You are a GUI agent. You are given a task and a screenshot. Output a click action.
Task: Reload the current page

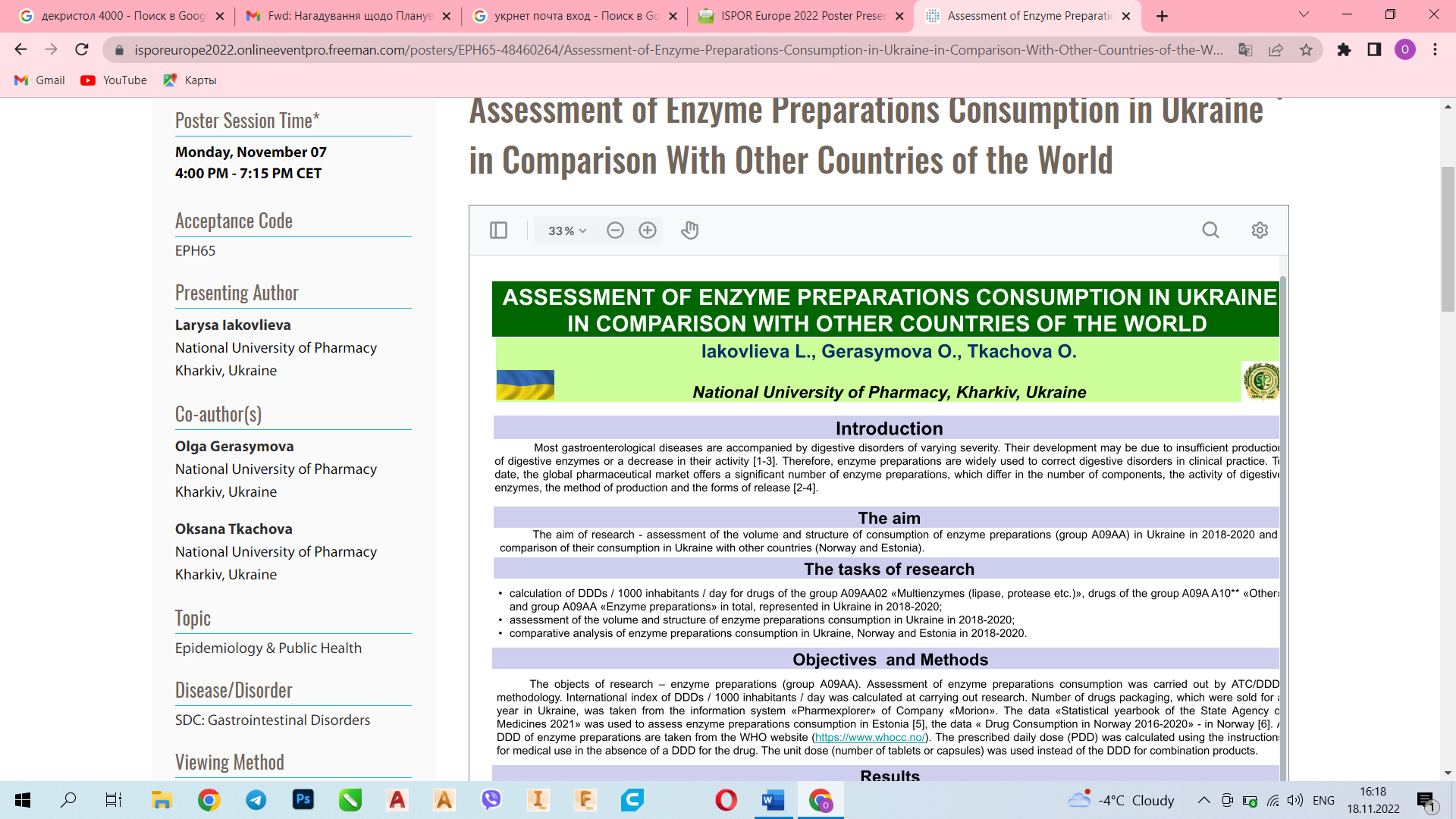coord(82,50)
